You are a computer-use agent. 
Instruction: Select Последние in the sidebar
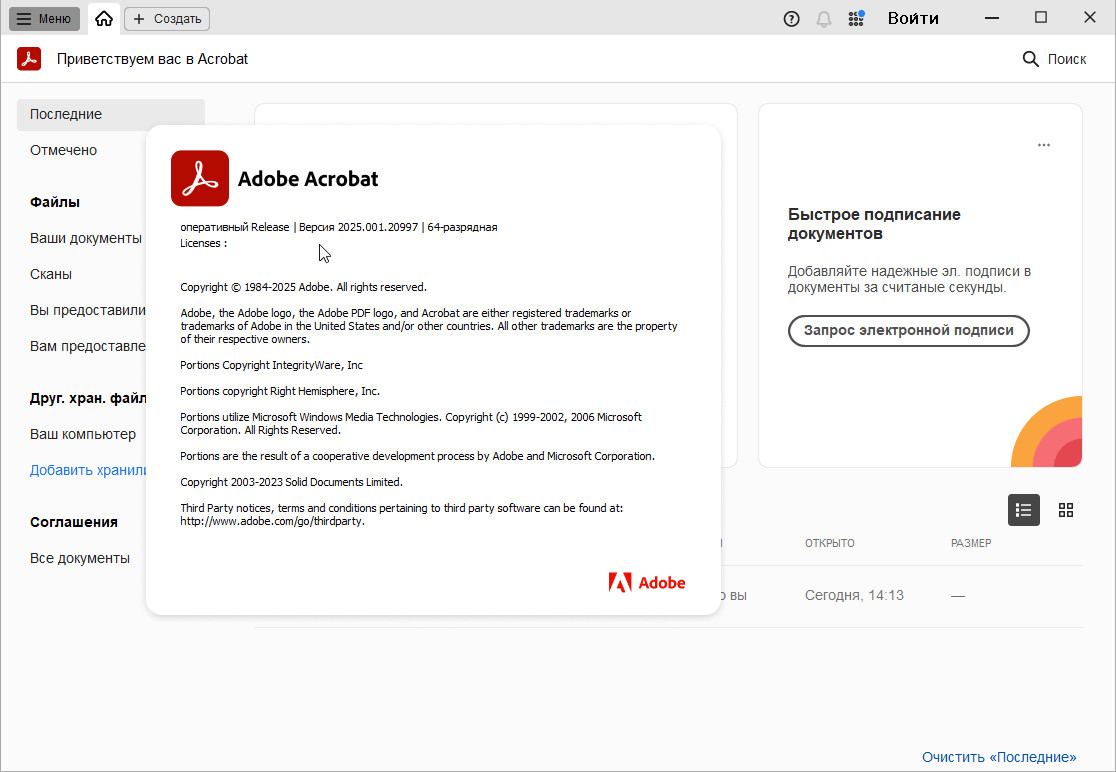(x=66, y=114)
